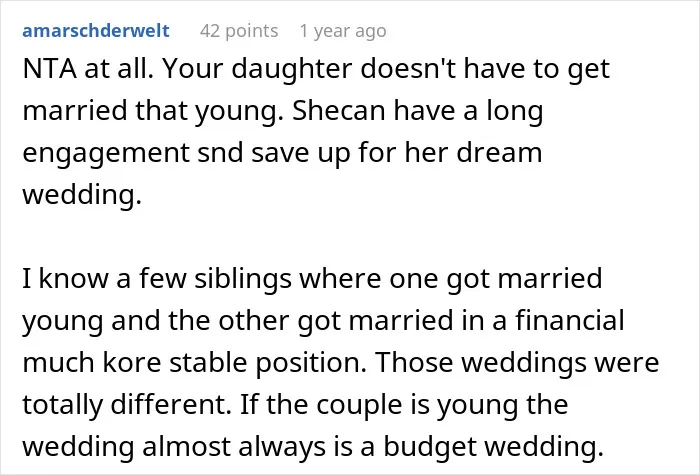Click the word 'stable' in the comment
Screen dimensions: 700x475
click(x=208, y=363)
